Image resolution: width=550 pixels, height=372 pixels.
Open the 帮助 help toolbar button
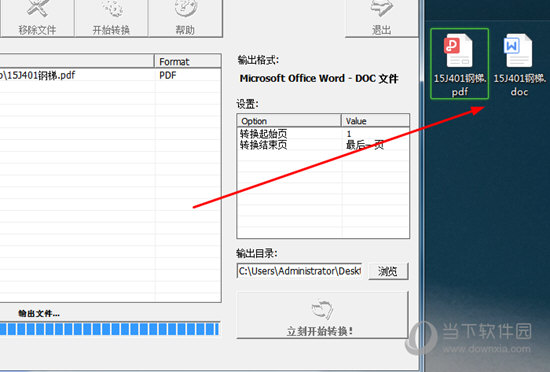185,18
